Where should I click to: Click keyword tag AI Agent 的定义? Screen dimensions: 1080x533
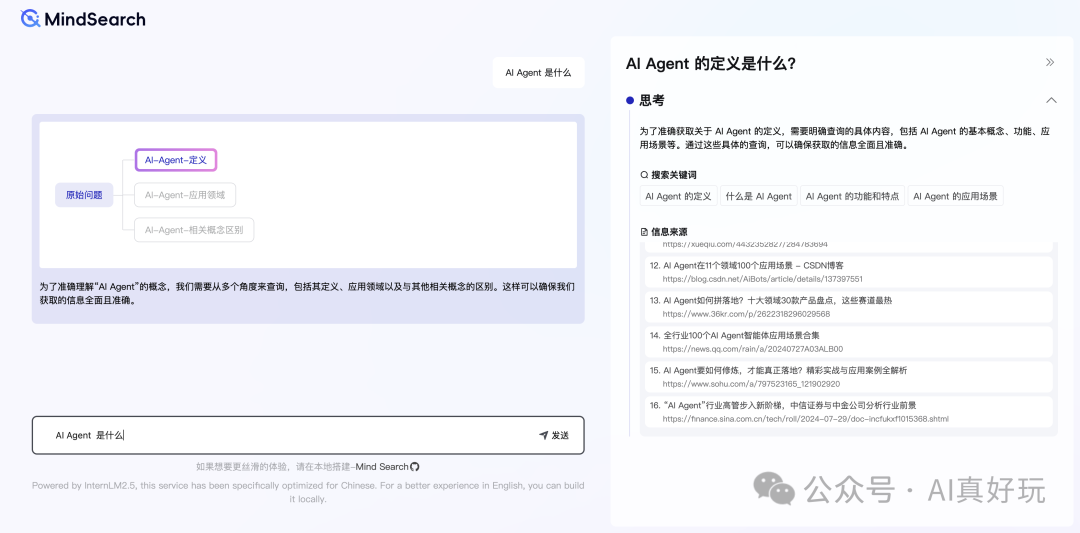click(x=678, y=196)
